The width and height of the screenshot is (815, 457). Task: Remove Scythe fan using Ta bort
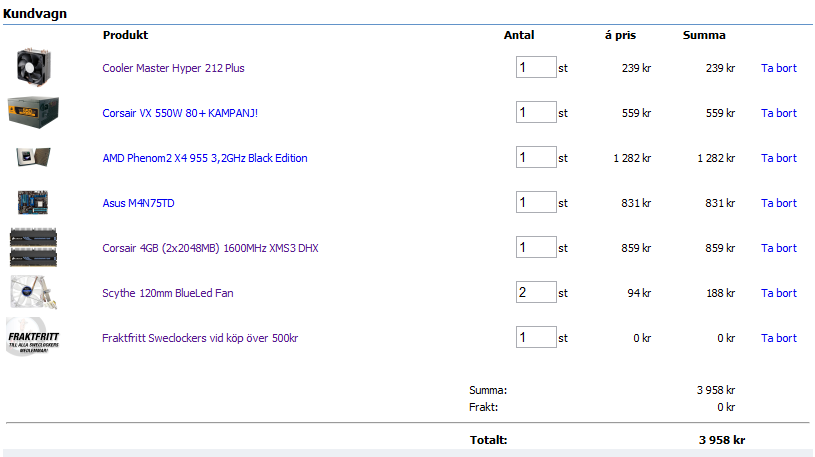[x=778, y=293]
